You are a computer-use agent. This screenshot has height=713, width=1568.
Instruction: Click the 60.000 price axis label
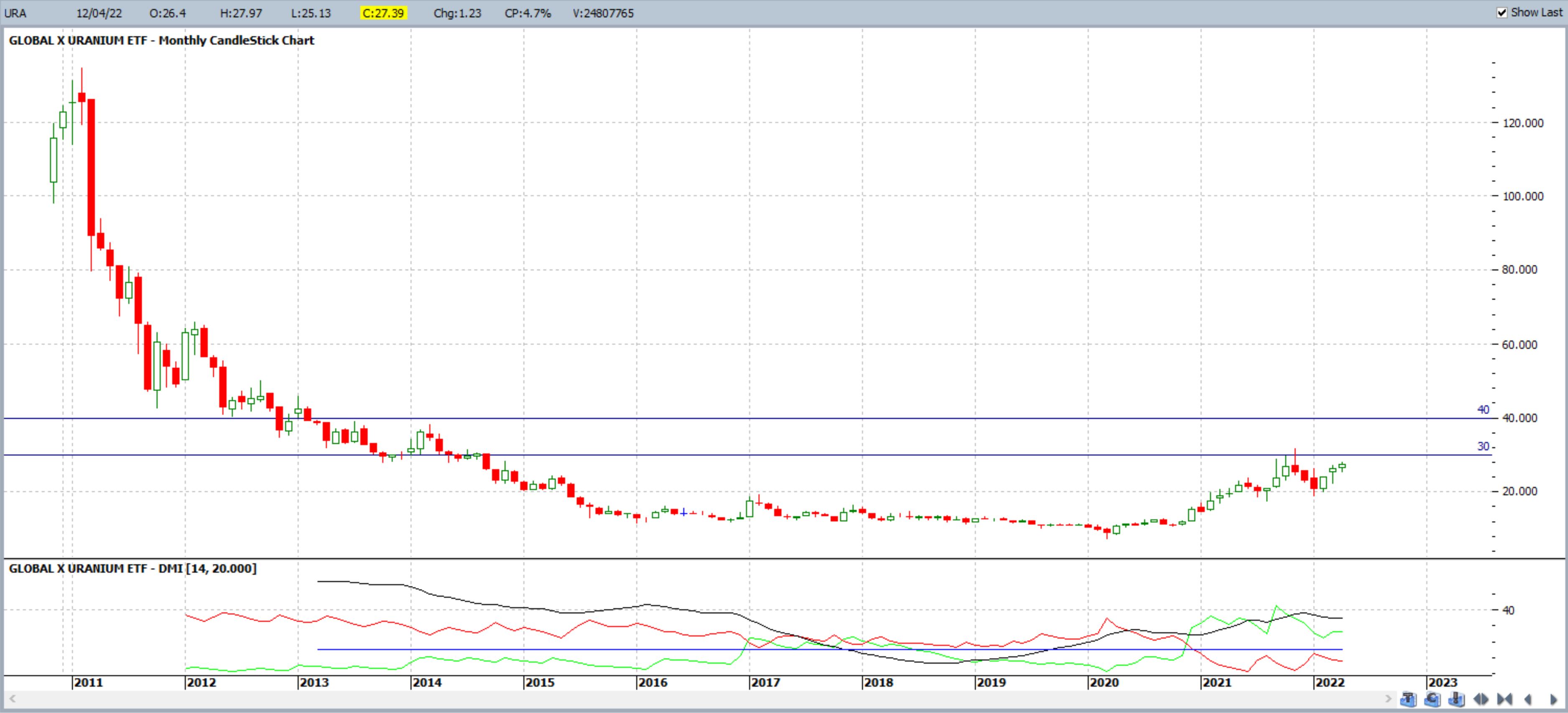click(x=1520, y=345)
